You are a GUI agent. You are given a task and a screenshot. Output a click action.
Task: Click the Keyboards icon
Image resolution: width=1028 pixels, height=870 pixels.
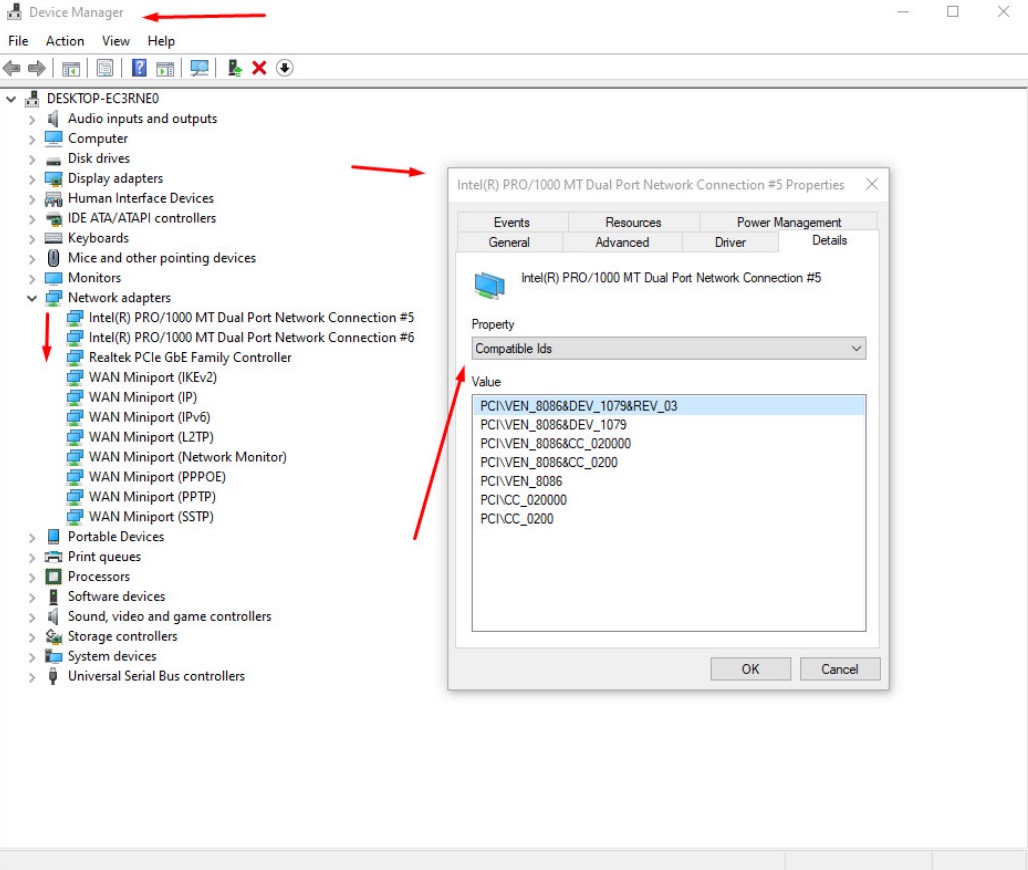pyautogui.click(x=53, y=238)
